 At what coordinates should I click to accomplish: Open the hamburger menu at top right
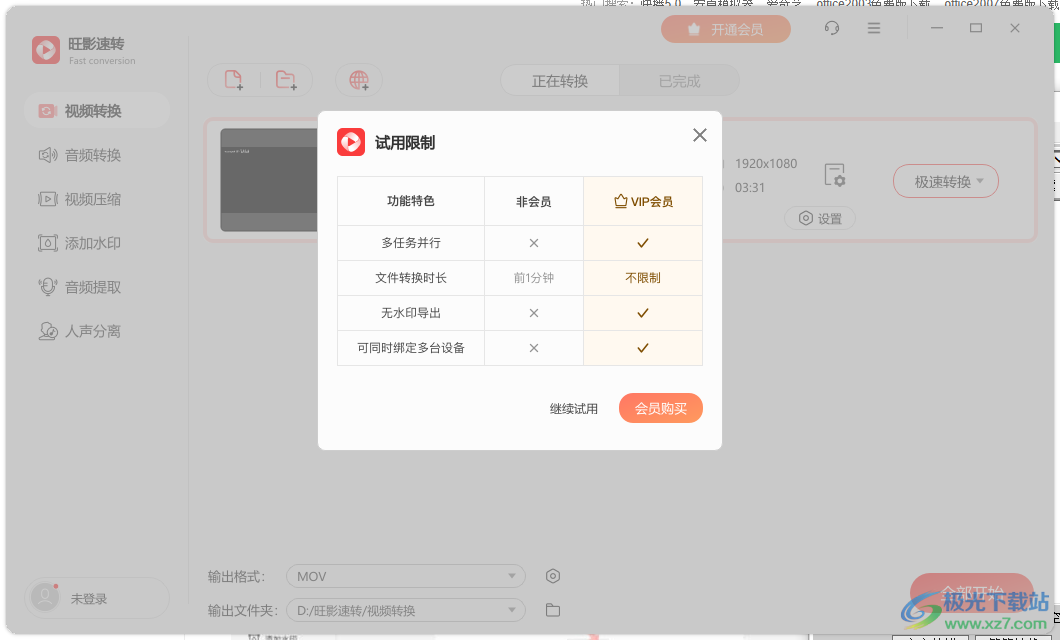873,28
